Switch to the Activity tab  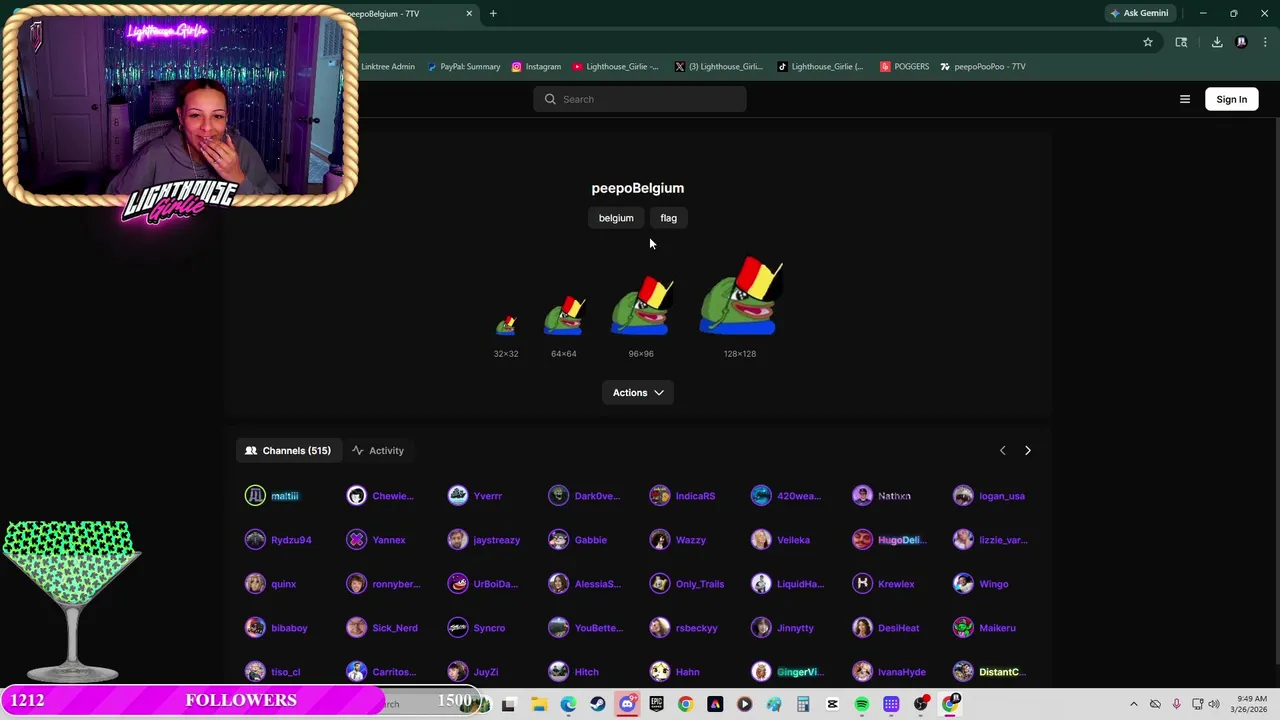[378, 451]
